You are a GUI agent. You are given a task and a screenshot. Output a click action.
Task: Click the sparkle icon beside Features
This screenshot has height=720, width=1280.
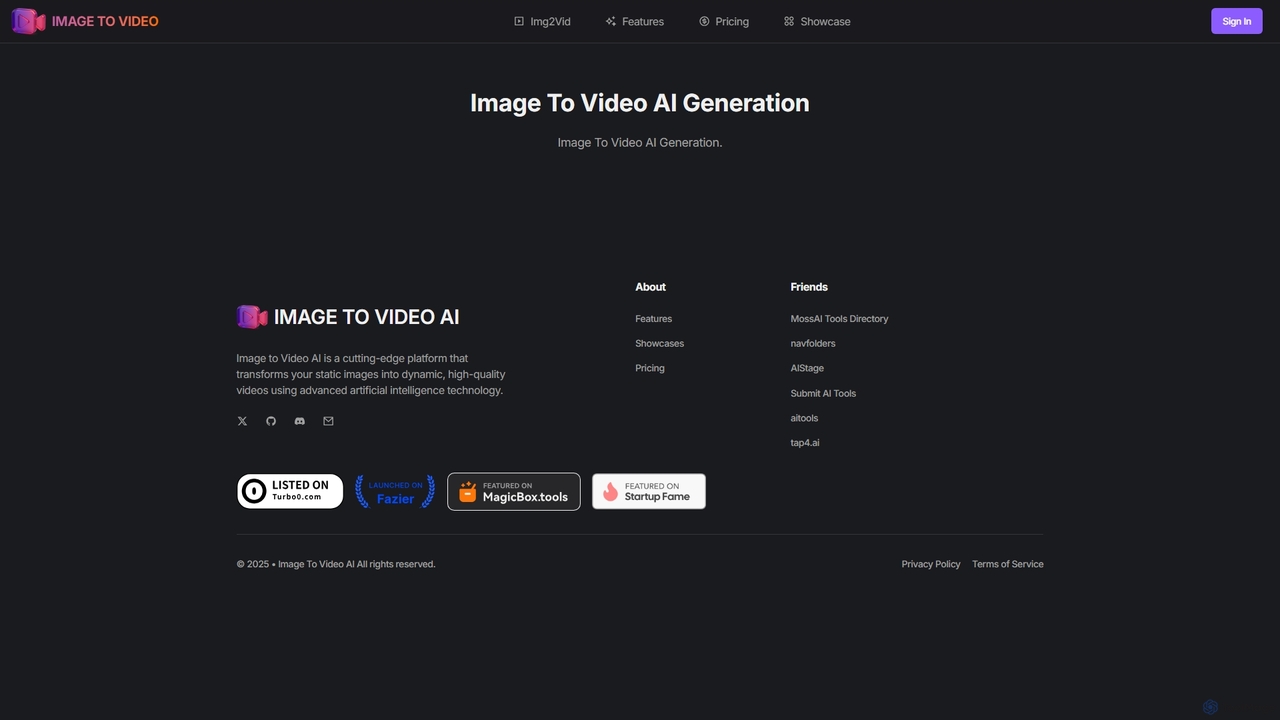pos(610,21)
